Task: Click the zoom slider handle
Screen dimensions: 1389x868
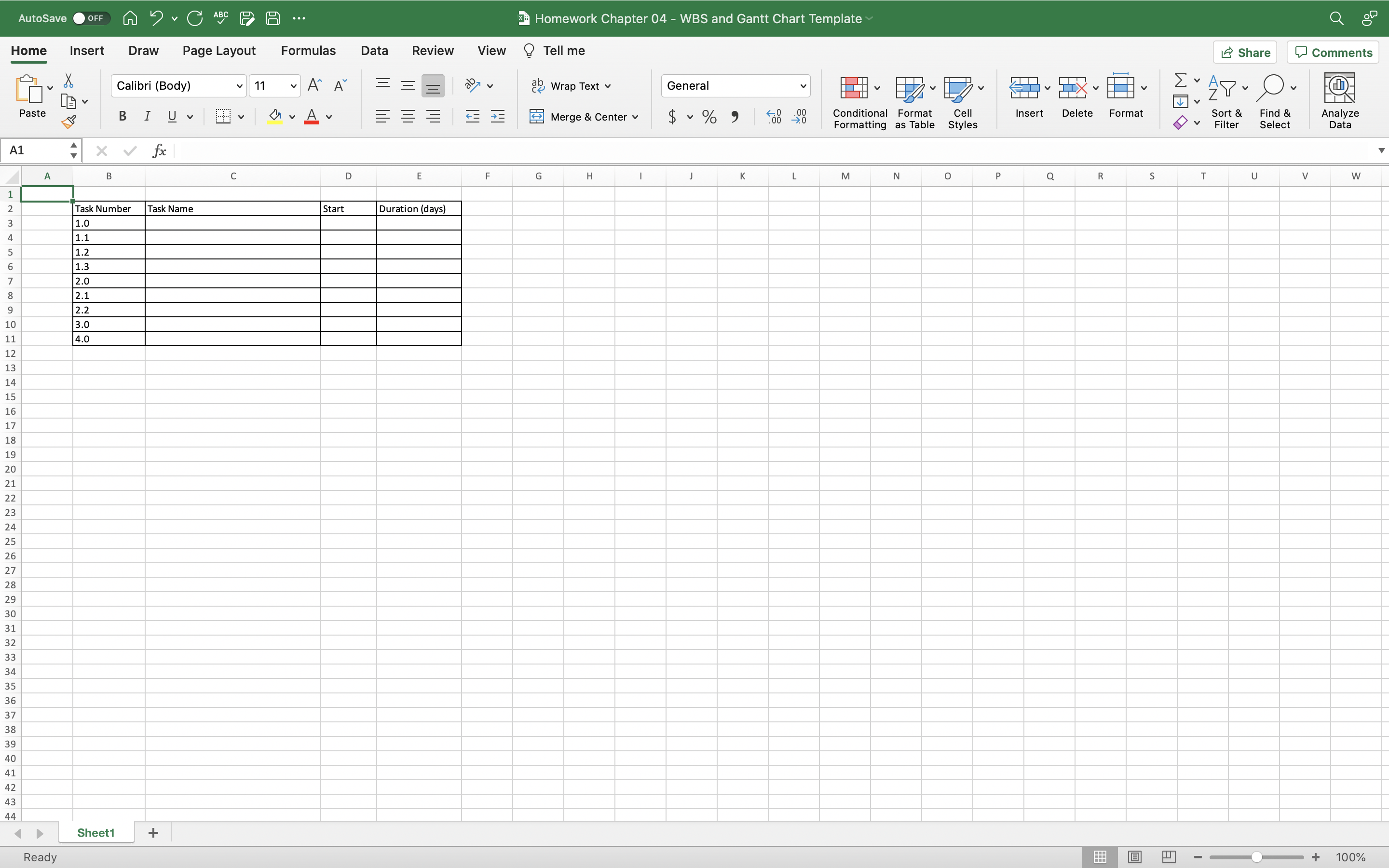Action: [1256, 857]
